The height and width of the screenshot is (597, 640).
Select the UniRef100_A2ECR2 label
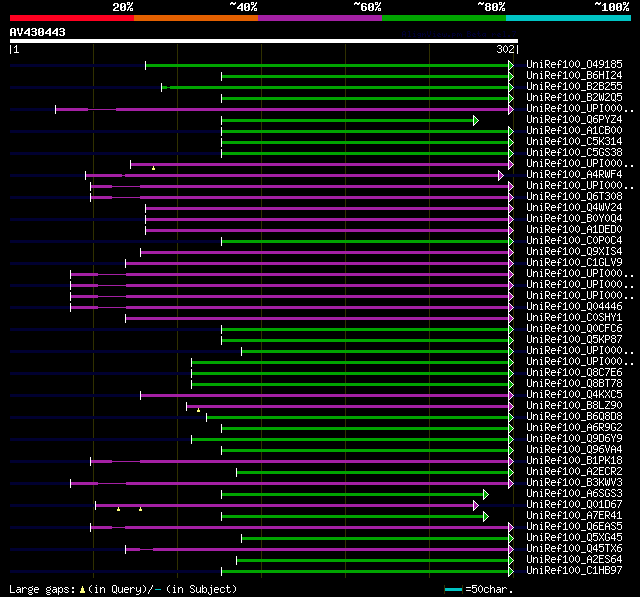tap(574, 472)
